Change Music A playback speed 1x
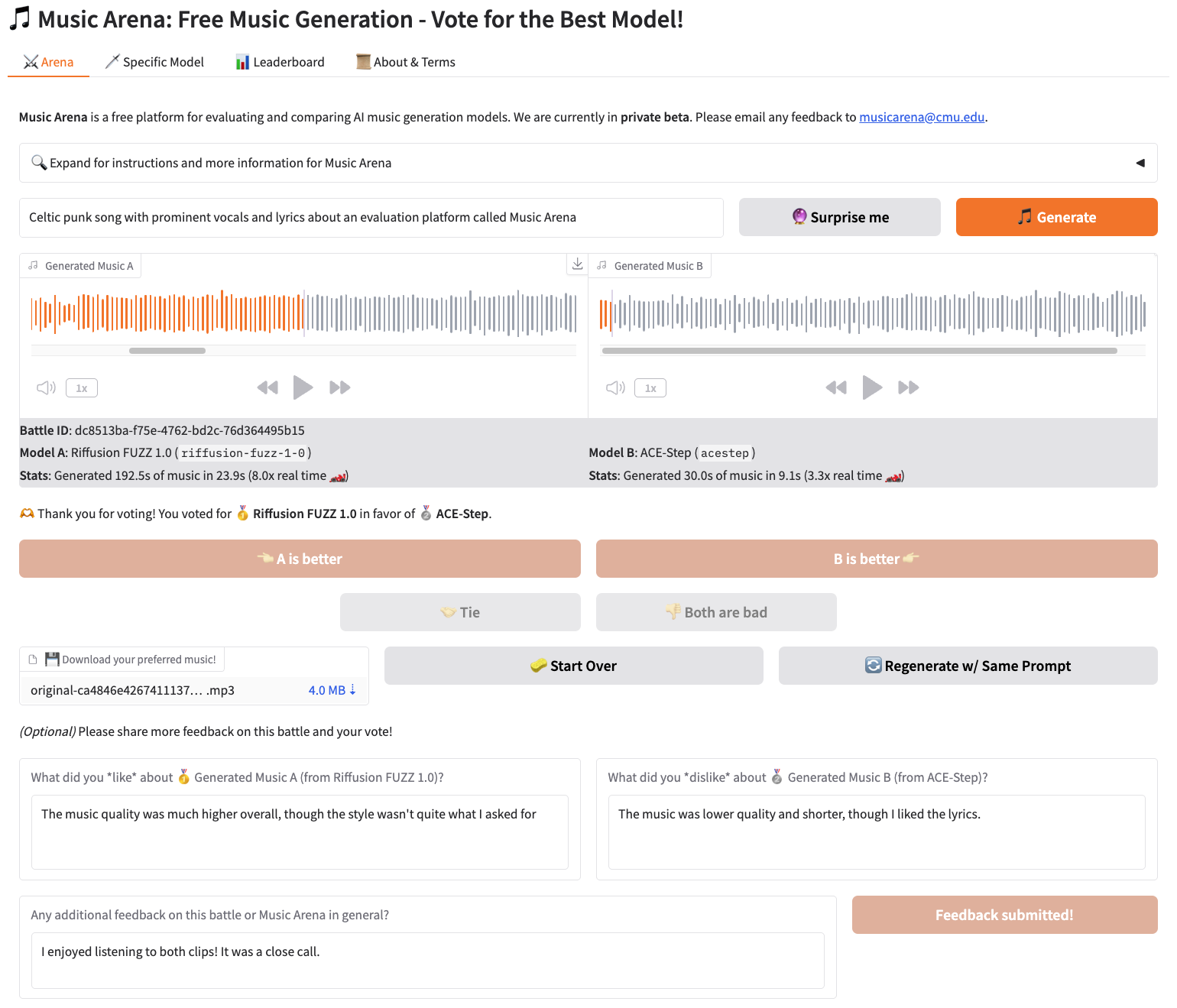The image size is (1177, 1008). (82, 388)
